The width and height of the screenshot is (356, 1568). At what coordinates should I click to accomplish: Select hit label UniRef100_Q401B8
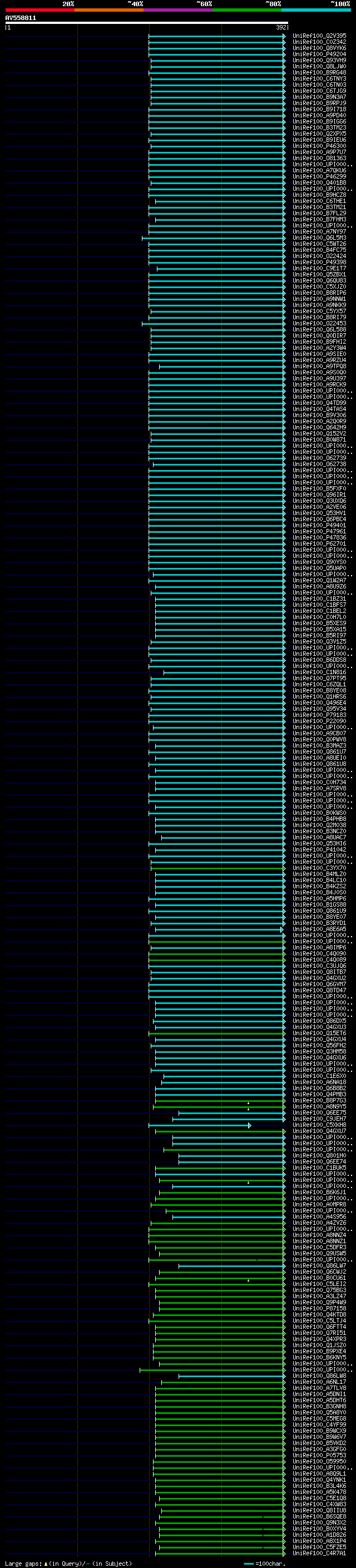point(319,182)
